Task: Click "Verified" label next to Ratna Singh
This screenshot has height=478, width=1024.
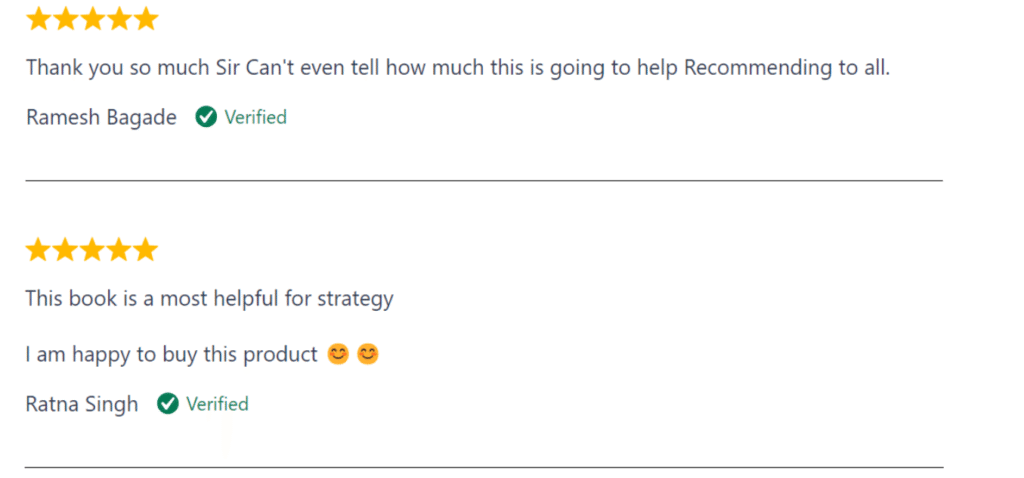Action: 217,404
